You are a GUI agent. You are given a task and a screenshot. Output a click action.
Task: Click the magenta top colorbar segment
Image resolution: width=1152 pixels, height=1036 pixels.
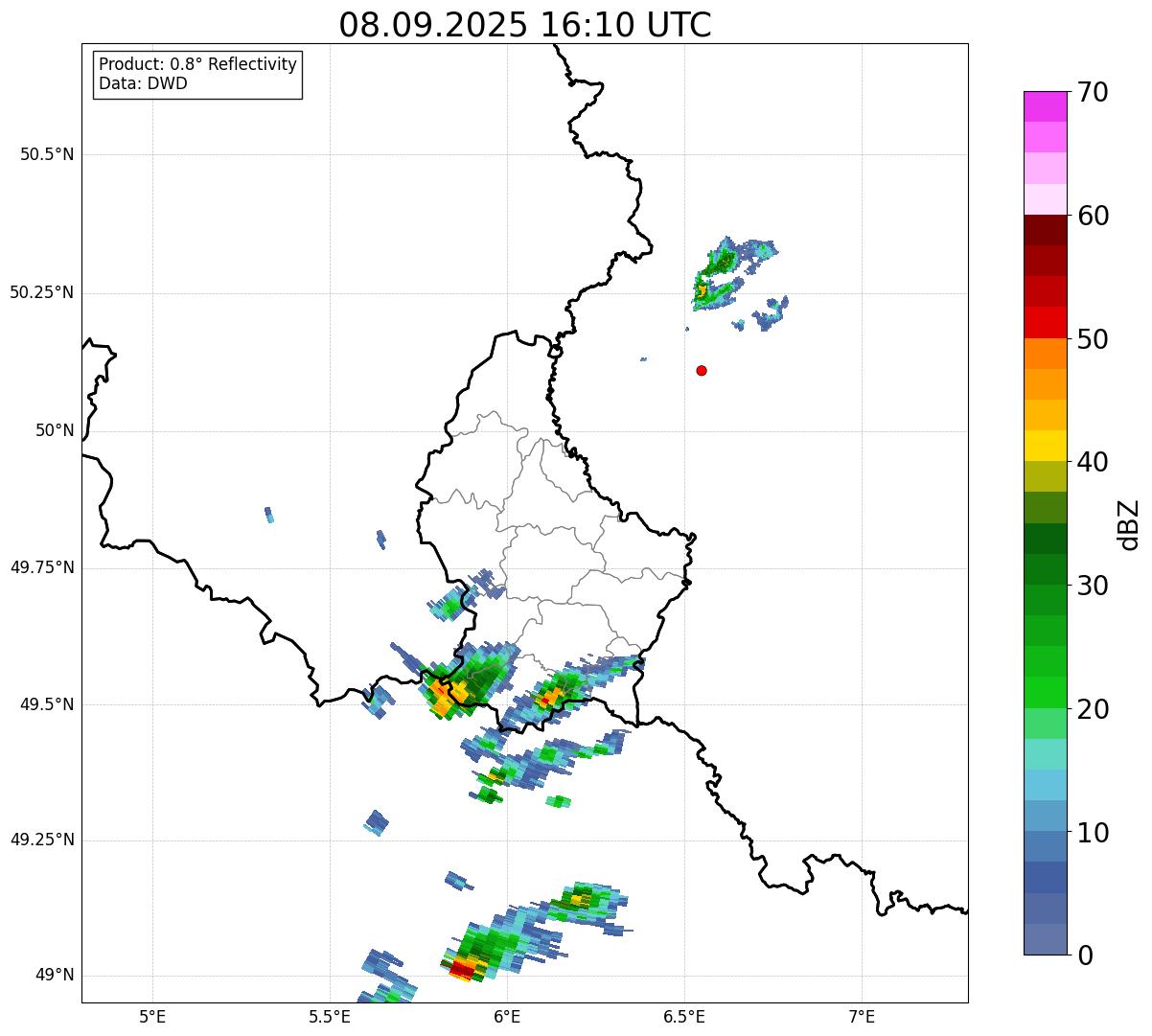(1046, 106)
